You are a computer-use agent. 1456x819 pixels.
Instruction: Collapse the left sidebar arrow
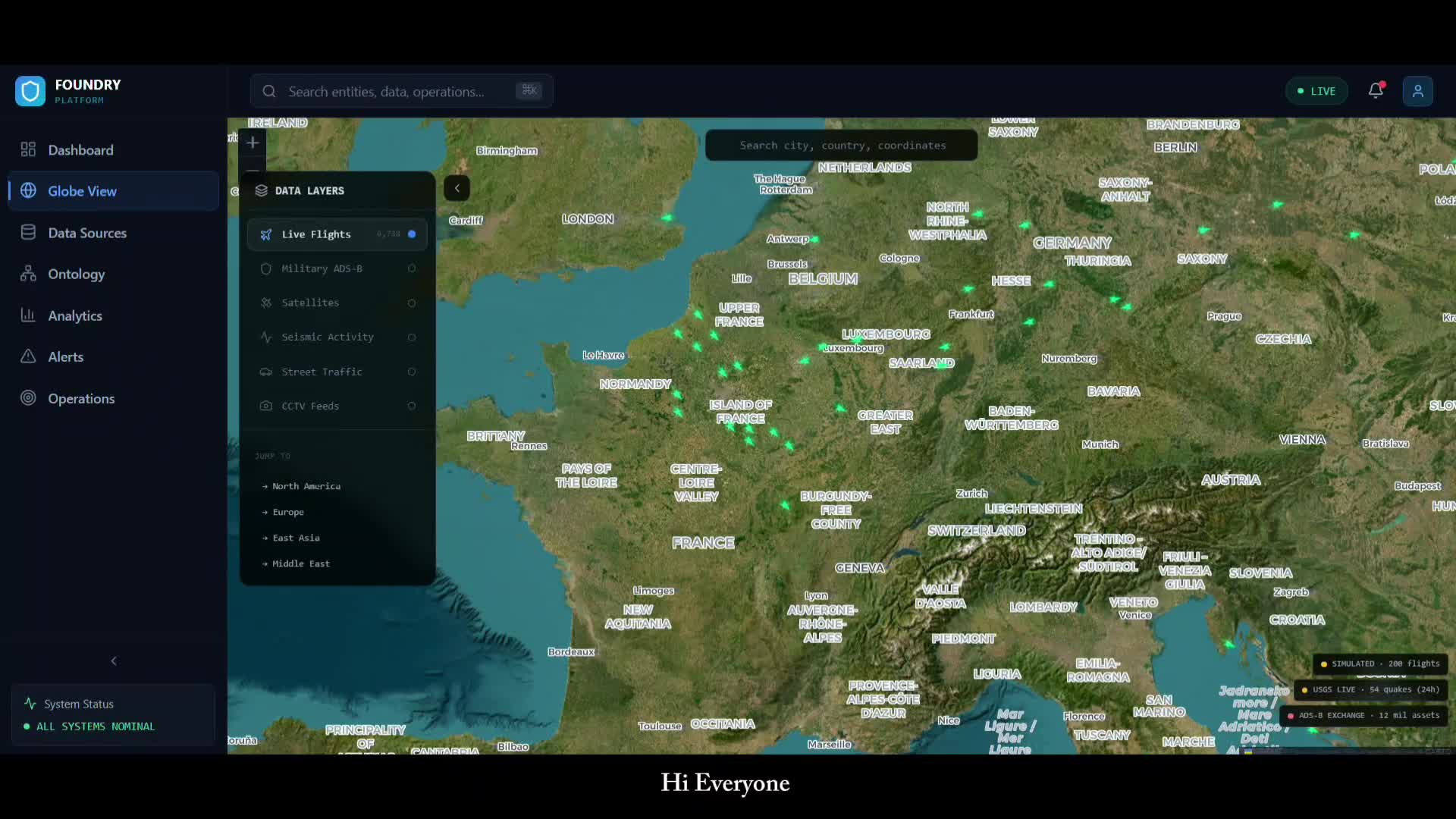pos(114,661)
